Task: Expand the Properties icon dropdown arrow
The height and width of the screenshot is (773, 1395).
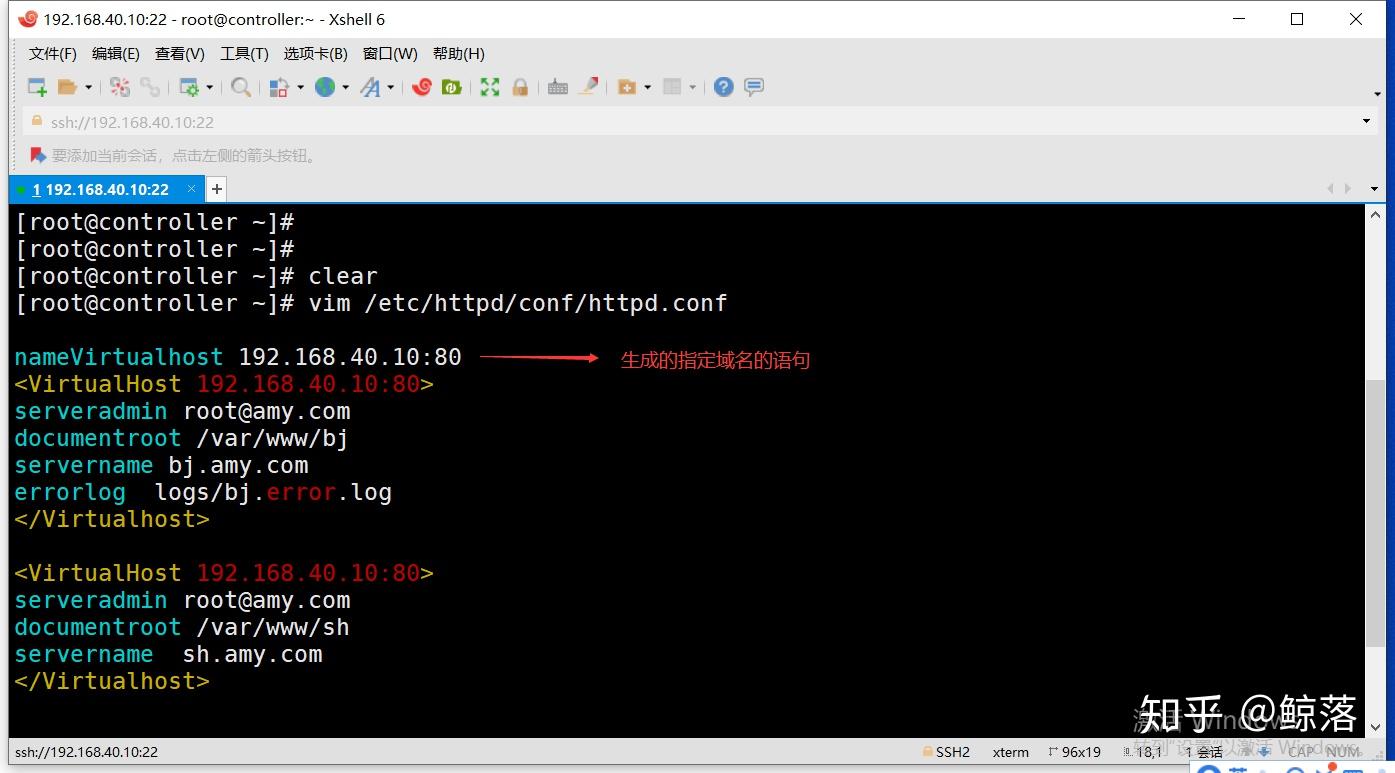Action: point(209,87)
